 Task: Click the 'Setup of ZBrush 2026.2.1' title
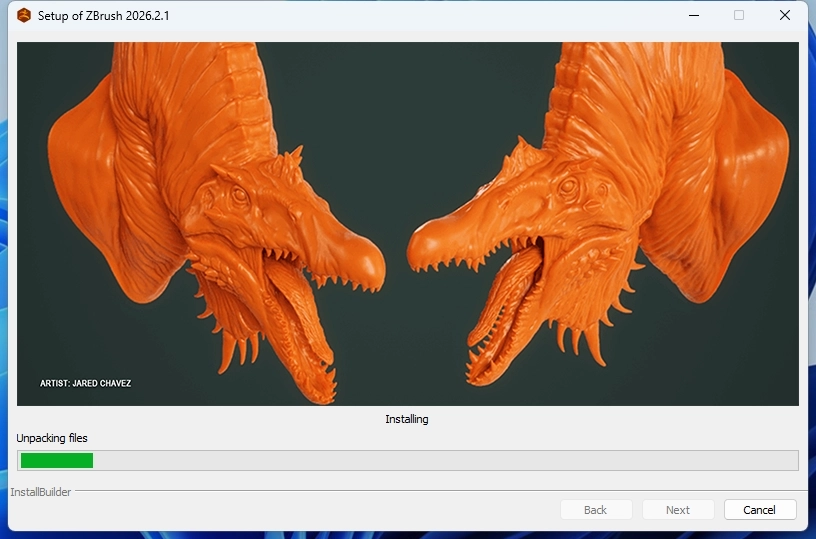[104, 16]
